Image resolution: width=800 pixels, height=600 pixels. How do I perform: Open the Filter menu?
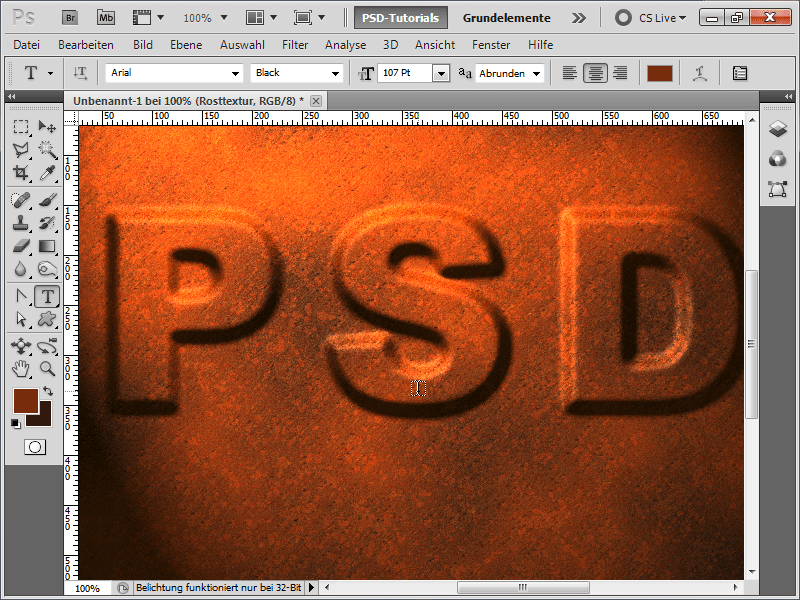point(295,45)
